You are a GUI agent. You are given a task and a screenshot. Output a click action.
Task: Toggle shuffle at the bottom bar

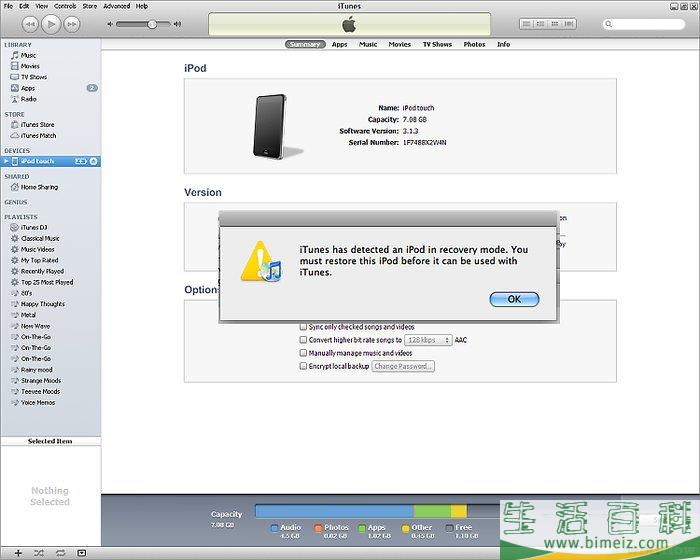pos(39,553)
